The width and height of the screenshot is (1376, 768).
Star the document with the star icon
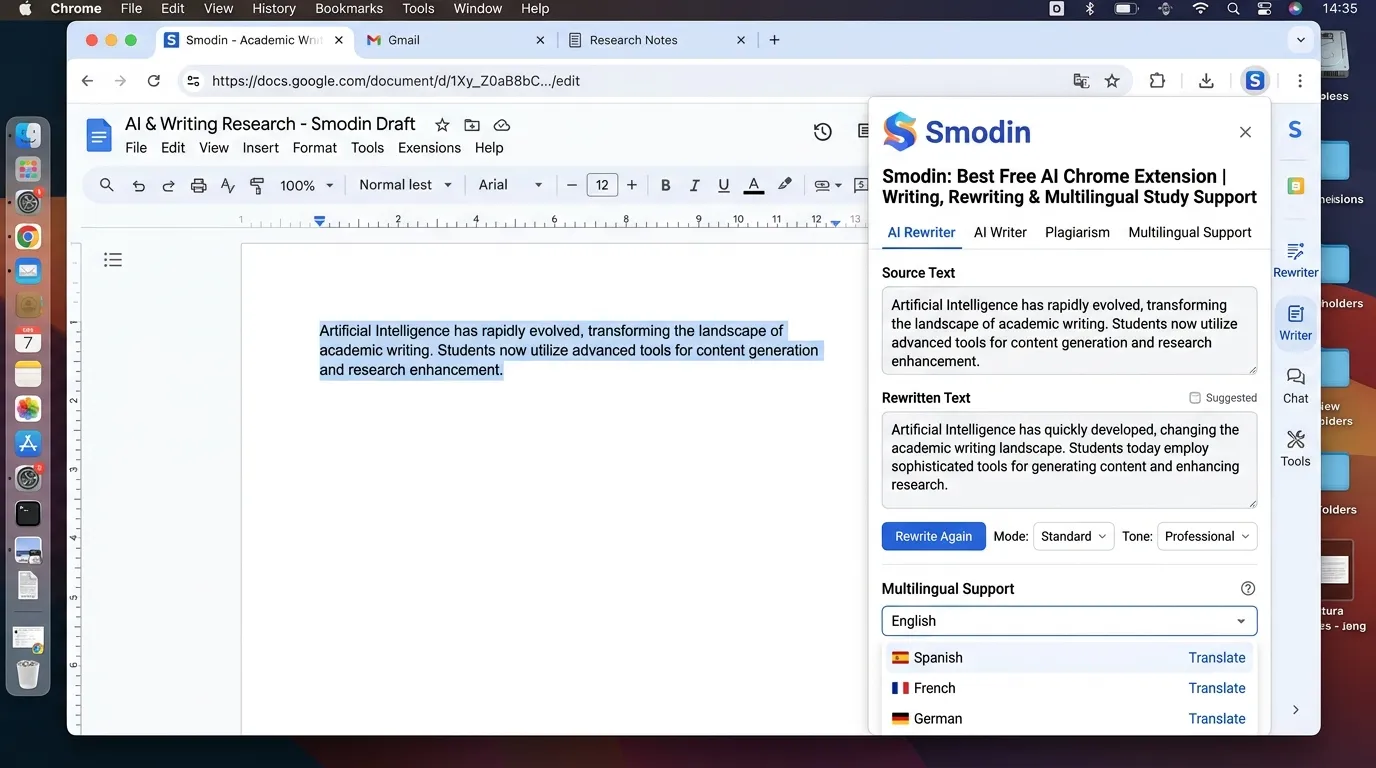pyautogui.click(x=442, y=125)
